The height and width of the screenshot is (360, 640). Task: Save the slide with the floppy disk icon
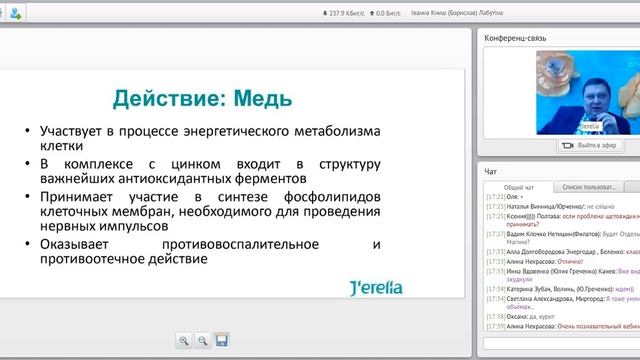[x=222, y=340]
